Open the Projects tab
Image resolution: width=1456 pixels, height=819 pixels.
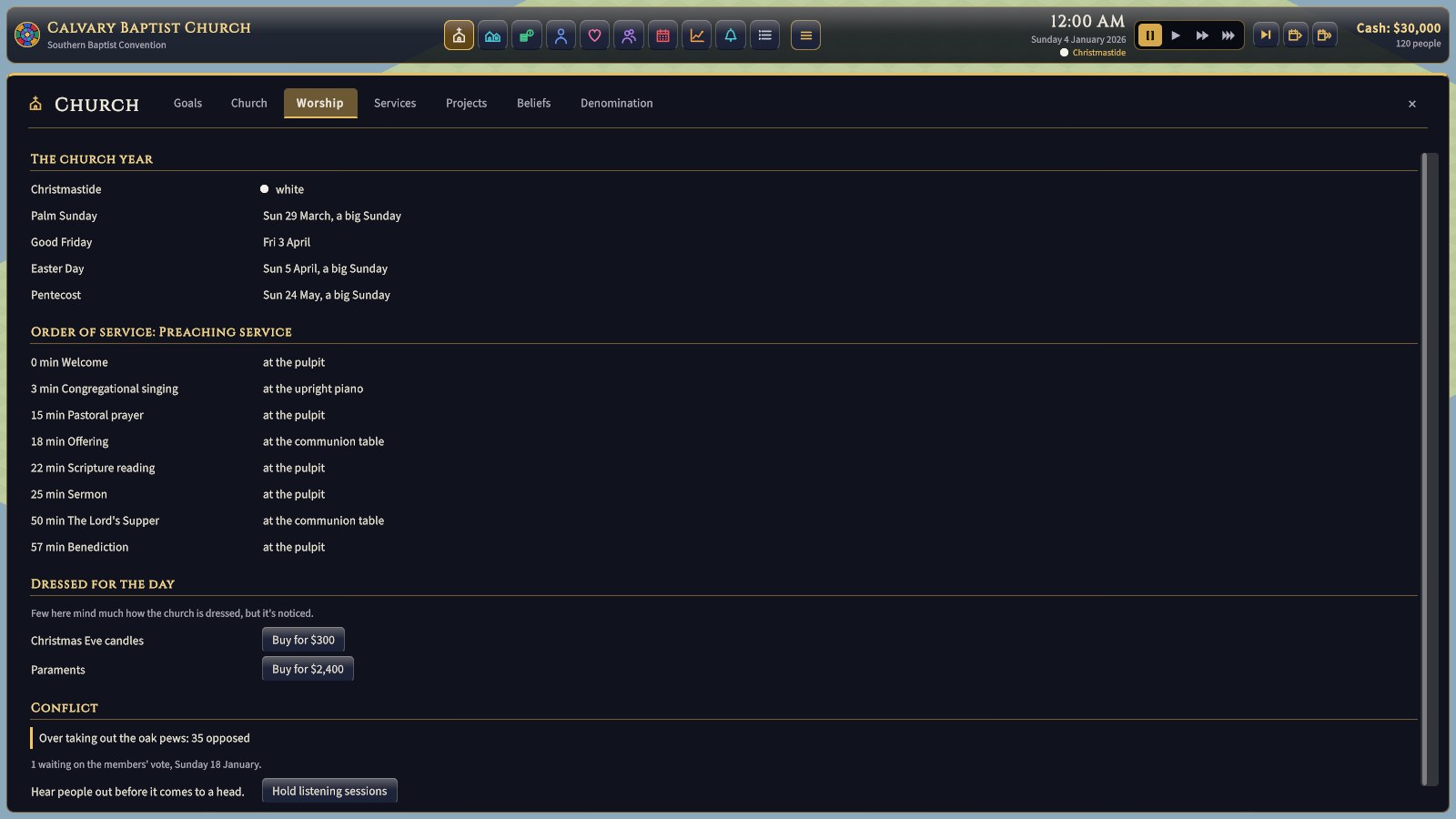466,103
